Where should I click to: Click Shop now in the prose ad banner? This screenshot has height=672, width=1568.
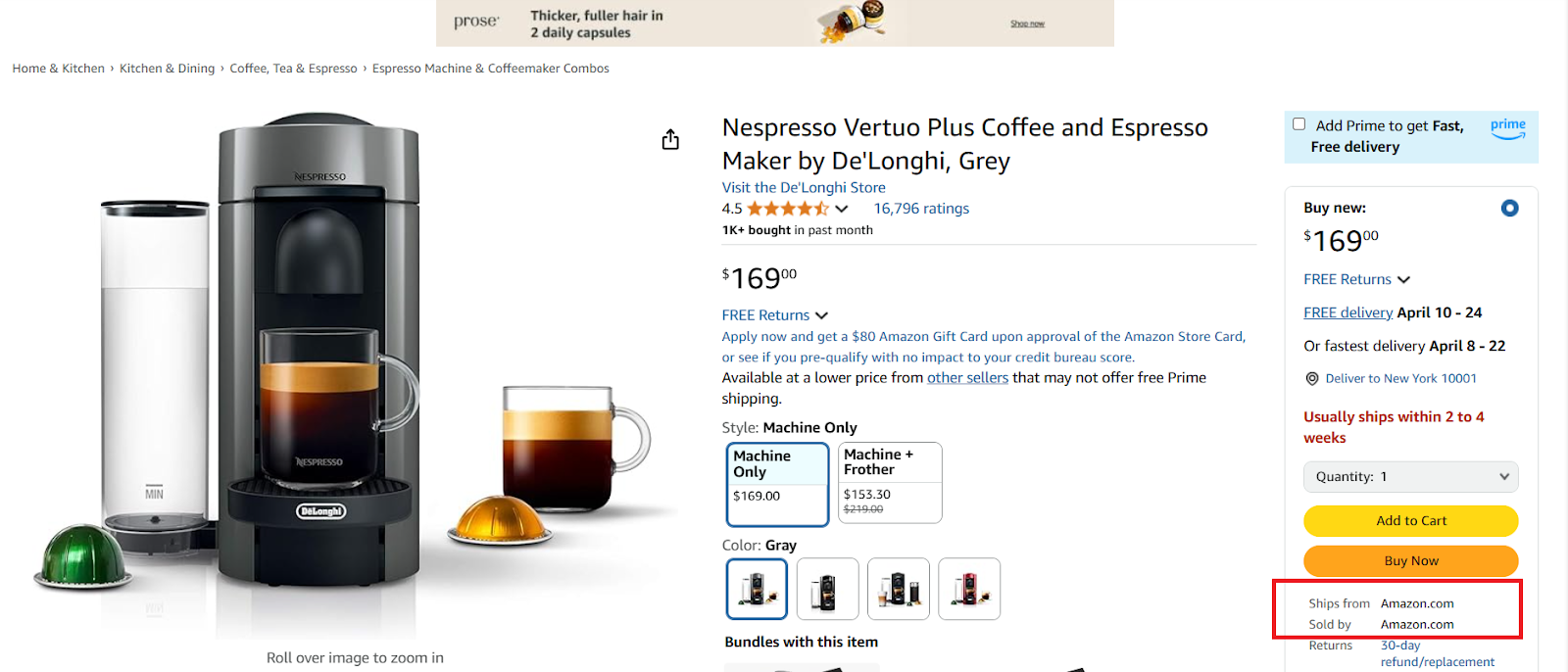1027,24
